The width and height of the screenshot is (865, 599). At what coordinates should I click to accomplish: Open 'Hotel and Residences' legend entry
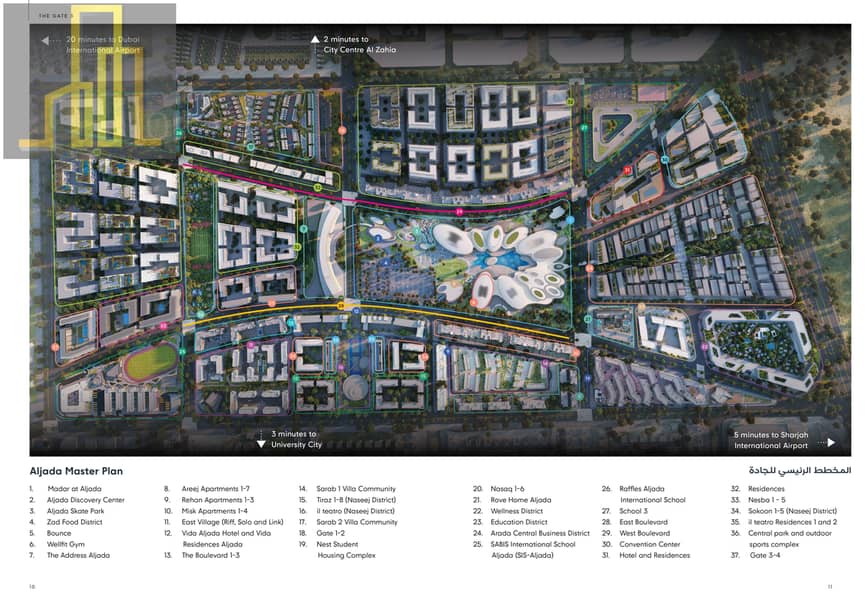click(654, 555)
